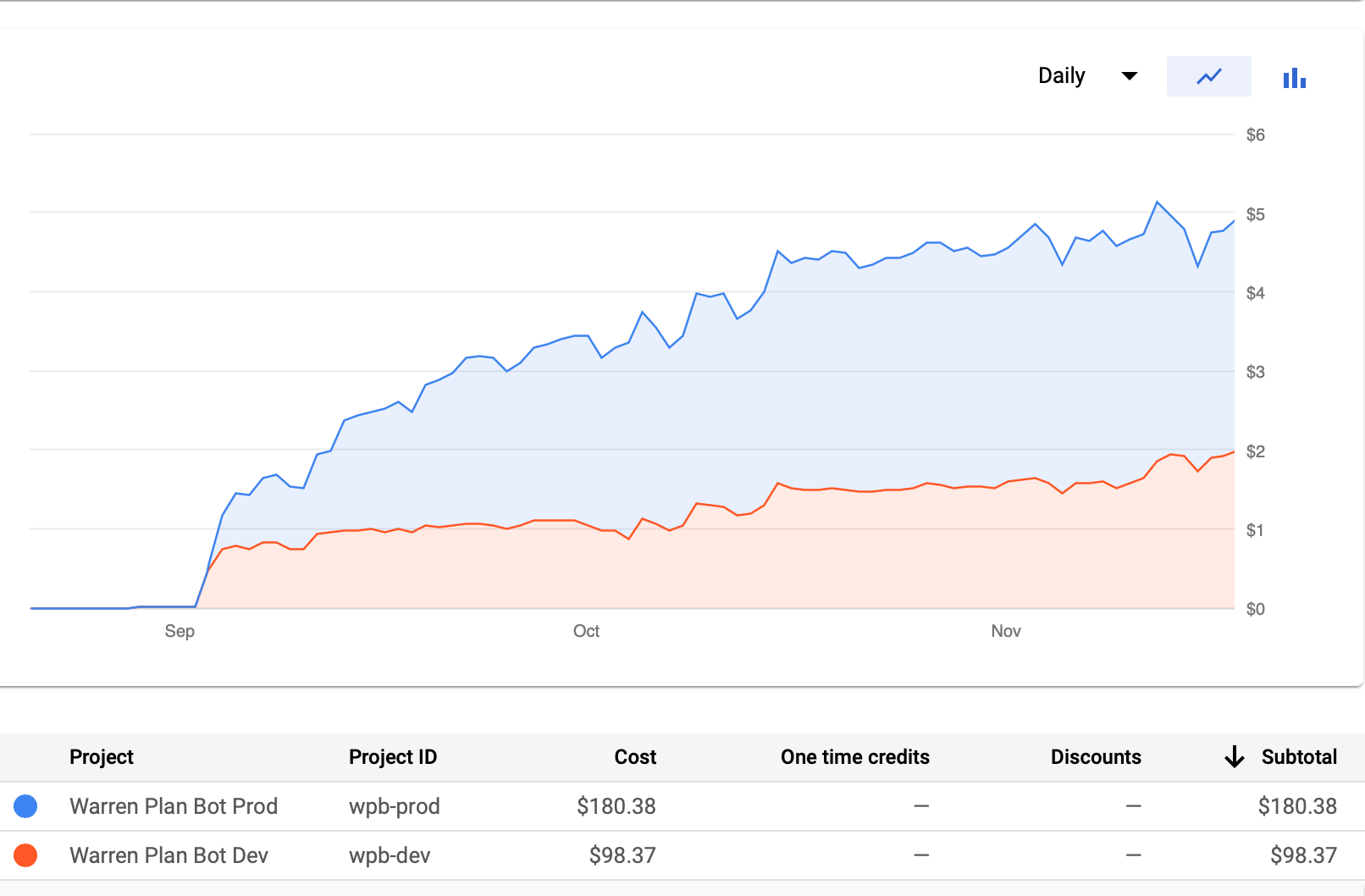Click the $180.38 cost value
This screenshot has width=1365, height=896.
pyautogui.click(x=616, y=806)
